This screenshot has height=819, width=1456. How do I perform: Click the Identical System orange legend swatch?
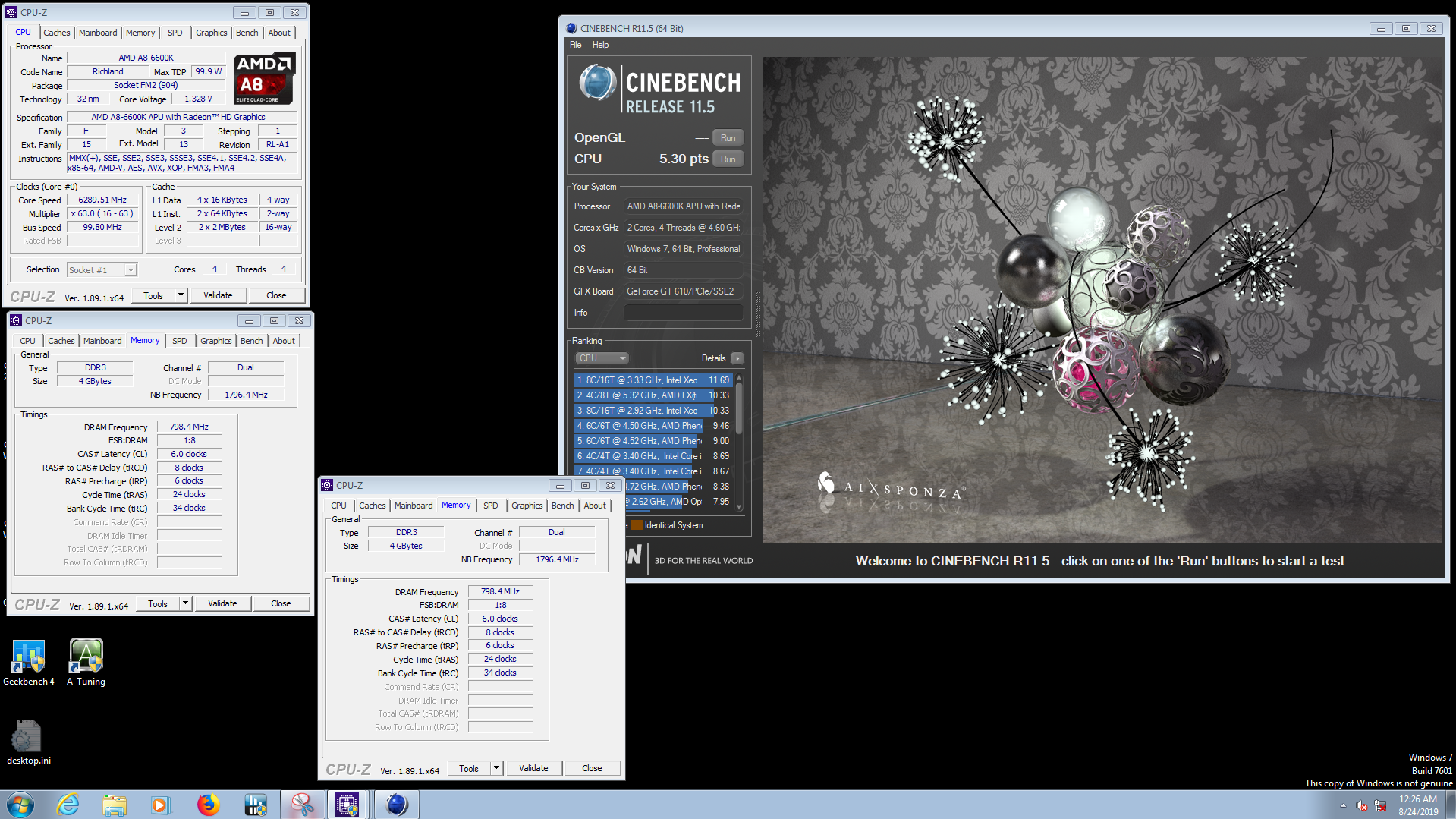click(637, 525)
